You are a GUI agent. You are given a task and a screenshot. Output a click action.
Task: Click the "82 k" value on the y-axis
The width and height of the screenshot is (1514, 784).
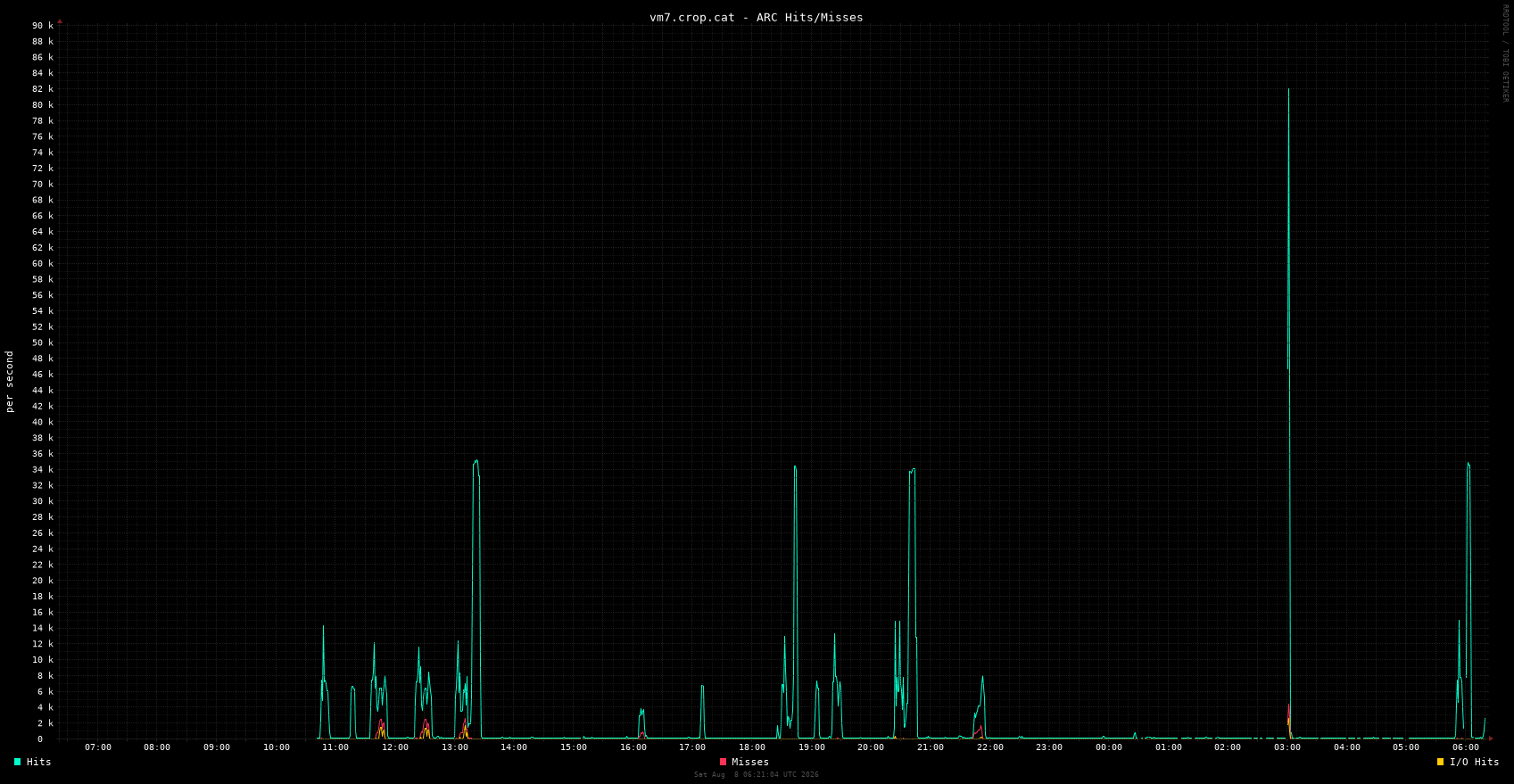pyautogui.click(x=43, y=89)
